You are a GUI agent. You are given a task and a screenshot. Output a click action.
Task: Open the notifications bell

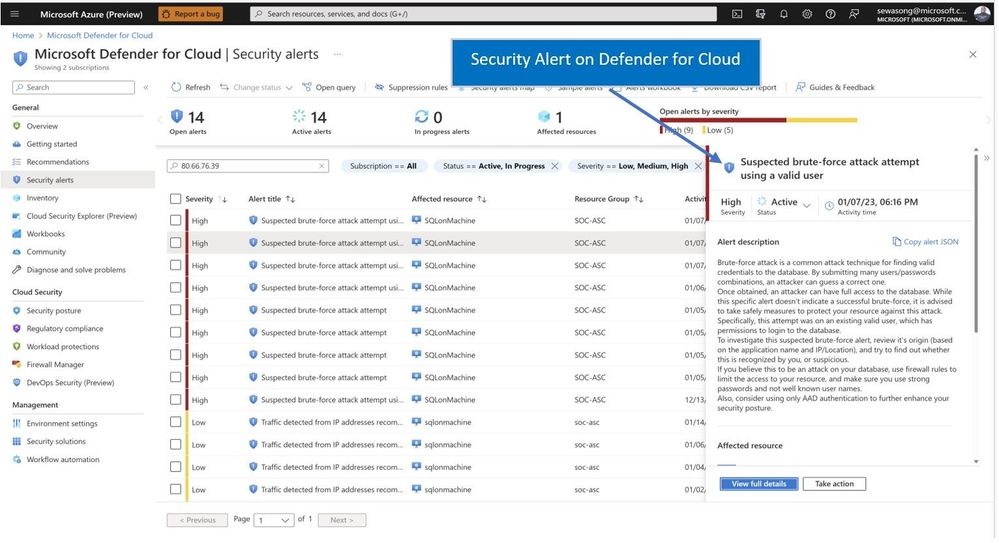point(784,14)
